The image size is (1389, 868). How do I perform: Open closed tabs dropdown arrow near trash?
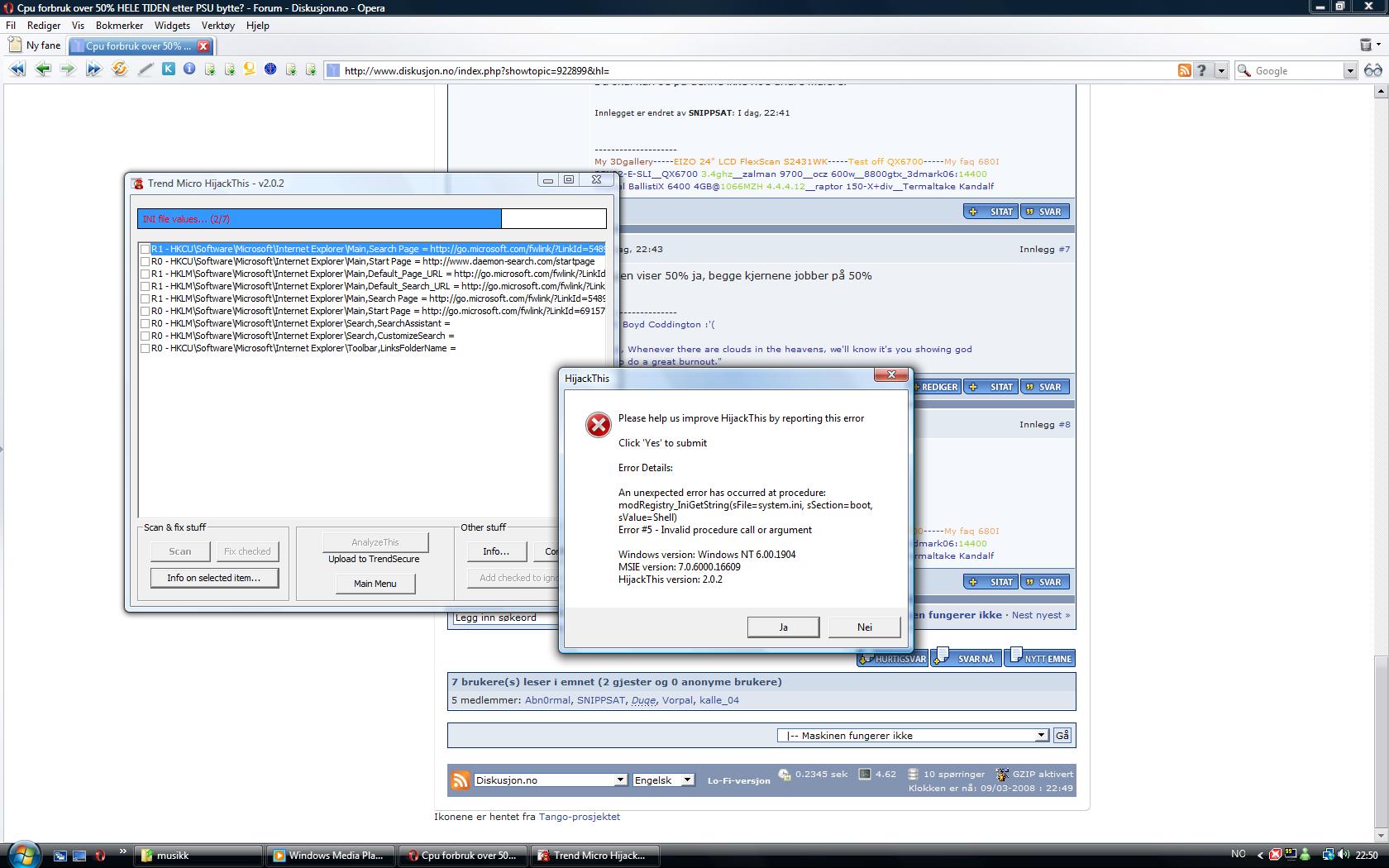click(x=1379, y=45)
